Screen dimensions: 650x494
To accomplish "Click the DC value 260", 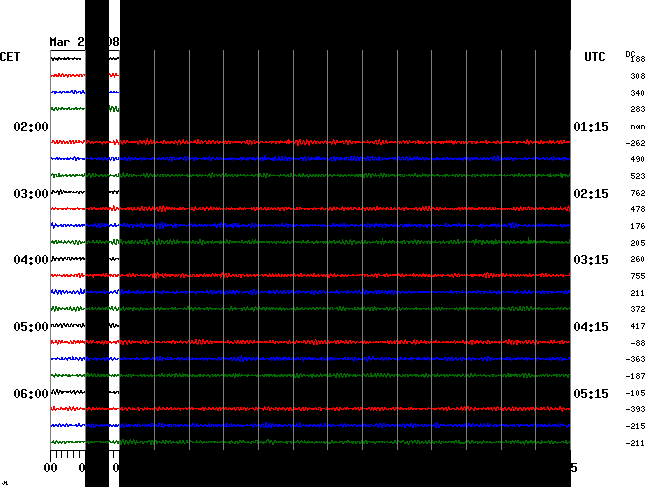I will [638, 259].
